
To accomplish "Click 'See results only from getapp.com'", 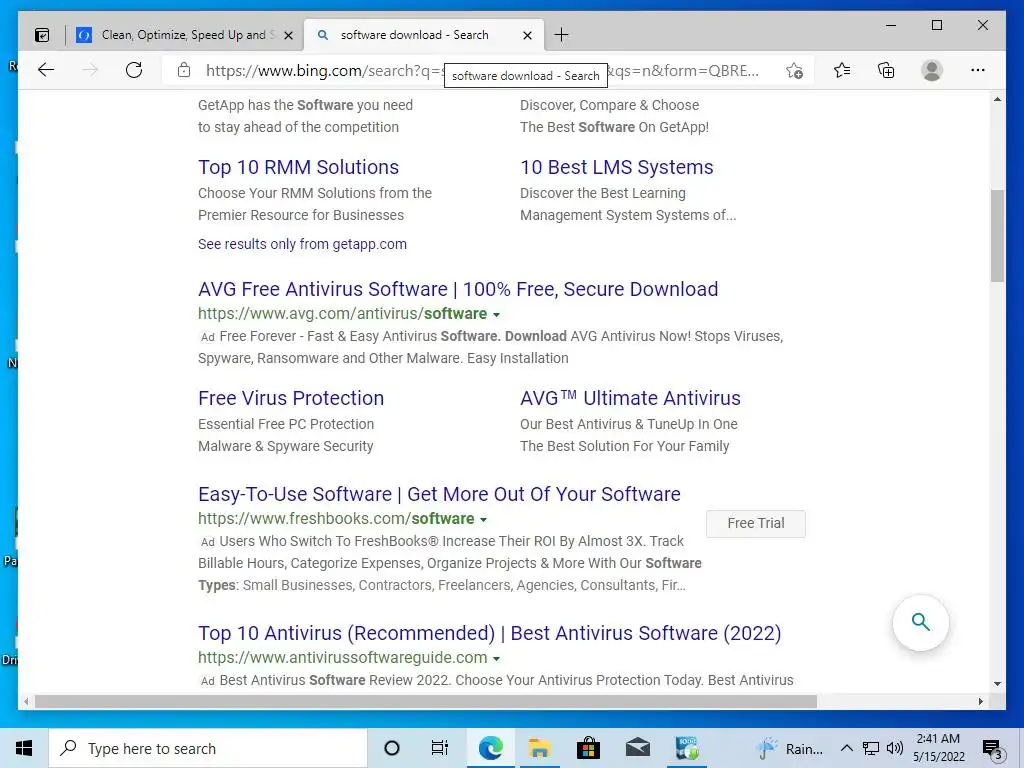I will tap(302, 244).
